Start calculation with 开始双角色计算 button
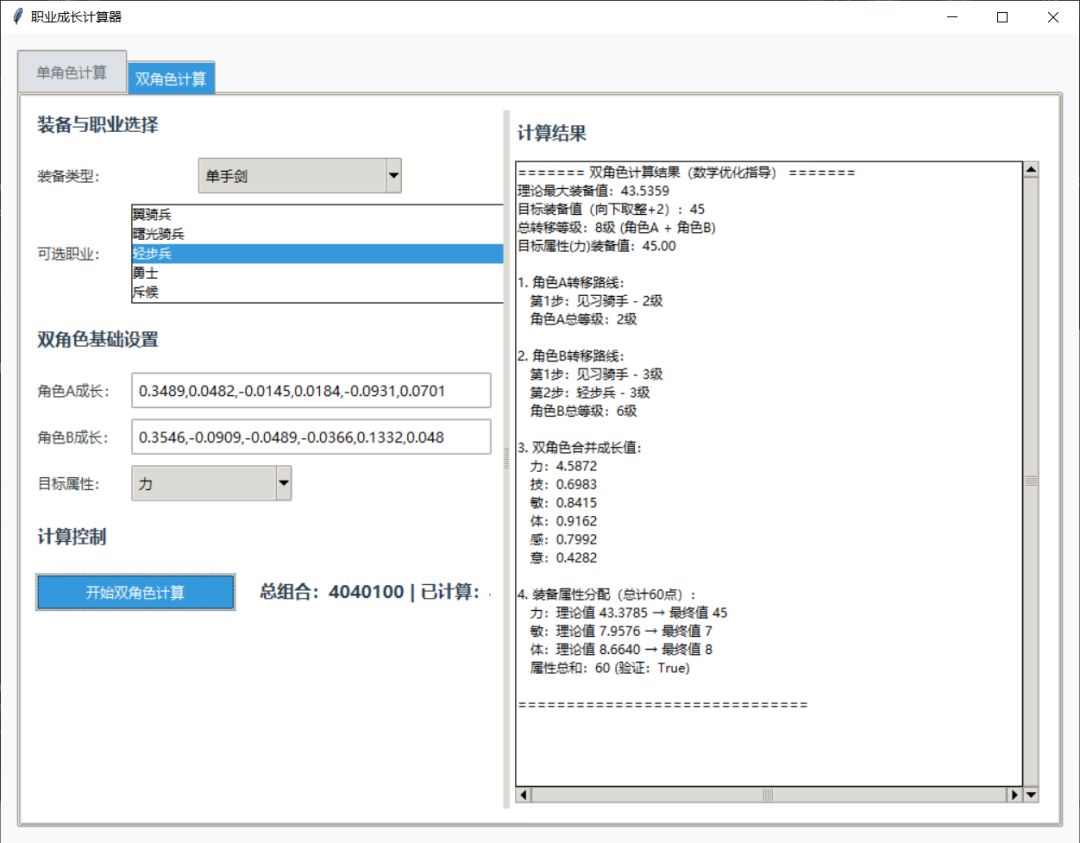This screenshot has height=843, width=1080. 136,592
